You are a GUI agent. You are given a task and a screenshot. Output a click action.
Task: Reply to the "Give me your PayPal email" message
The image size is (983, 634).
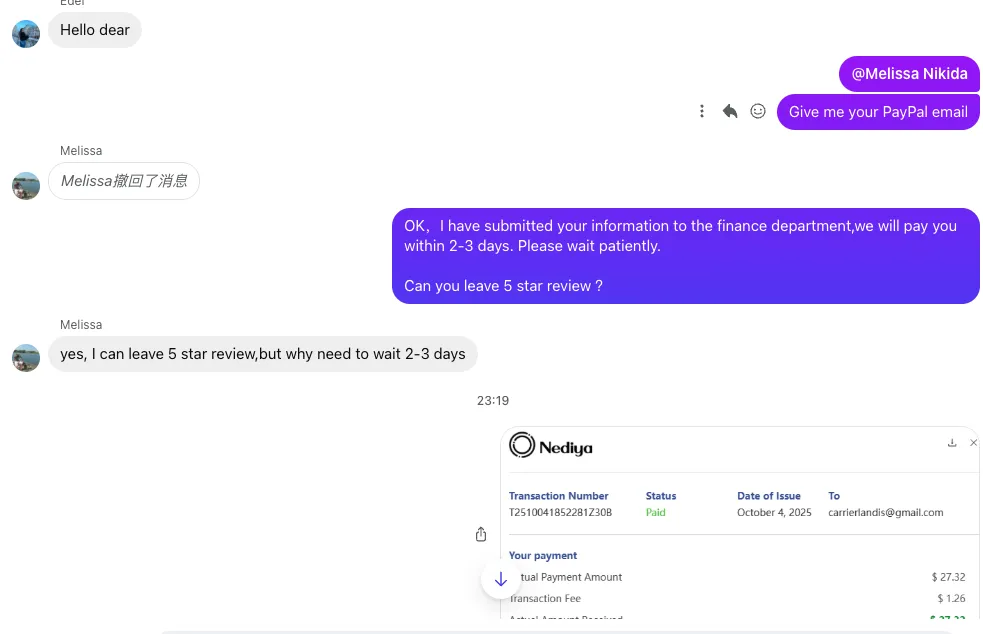pyautogui.click(x=730, y=112)
